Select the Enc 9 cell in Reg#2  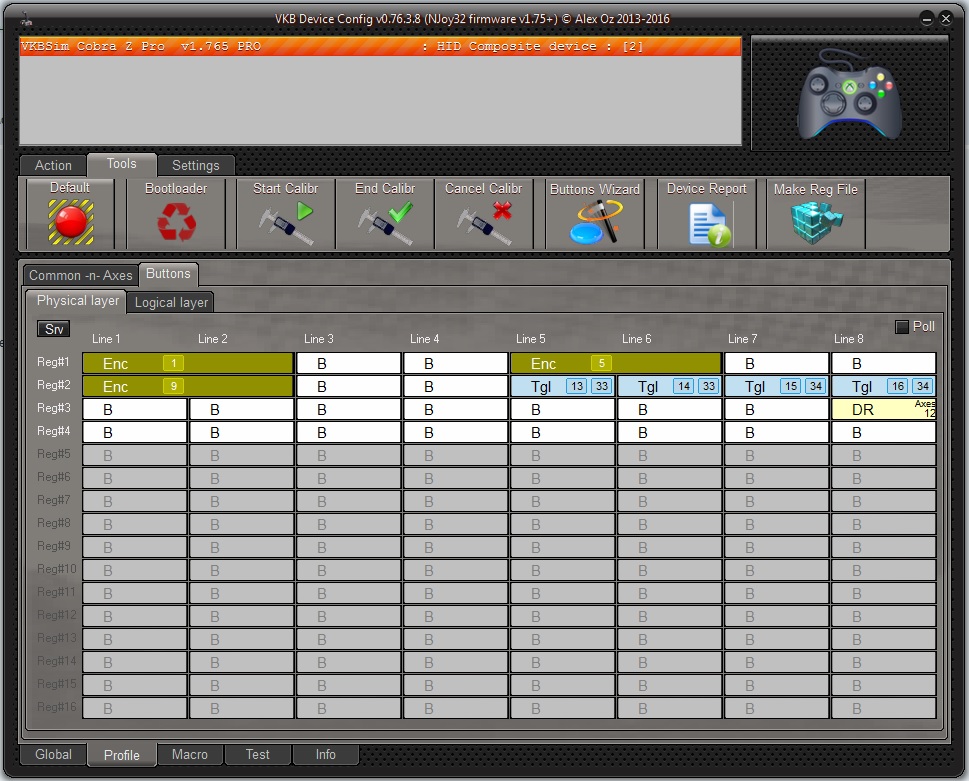point(188,386)
